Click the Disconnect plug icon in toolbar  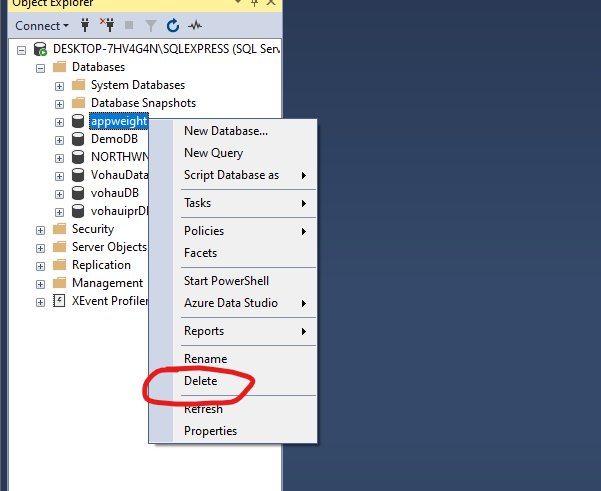tap(108, 25)
